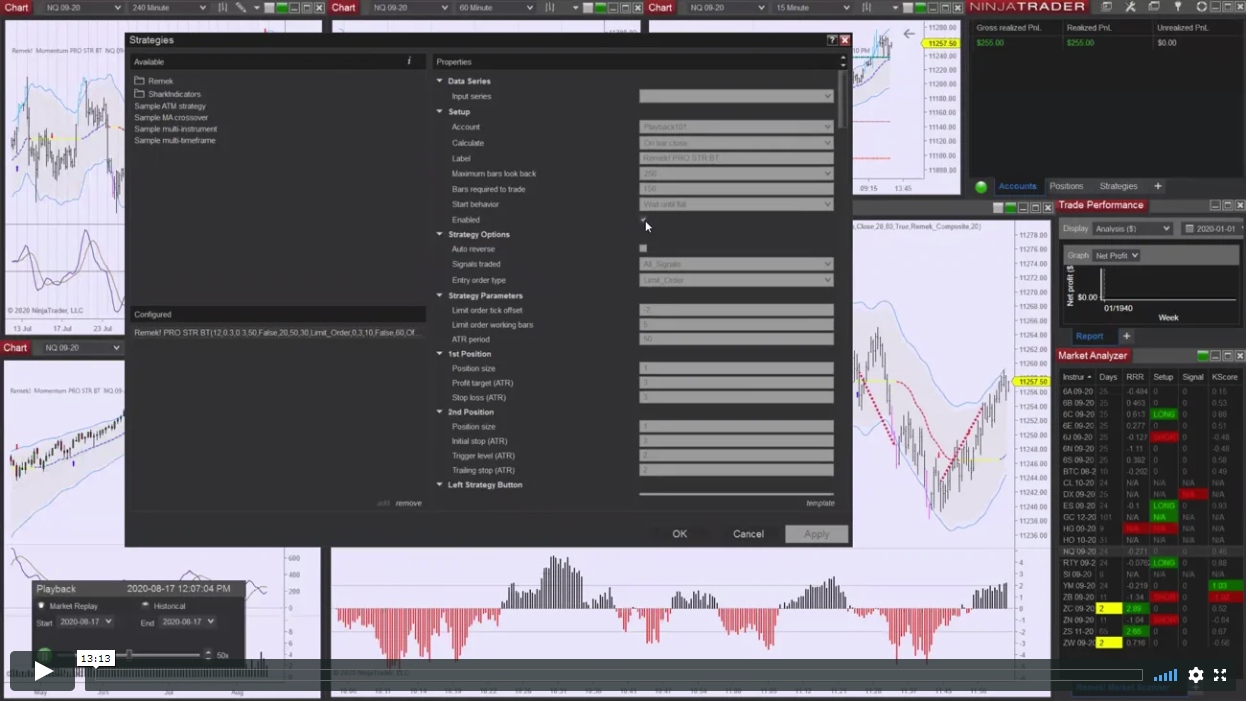1248x702 pixels.
Task: Select Sample multi-timeframe strategy
Action: [x=174, y=141]
